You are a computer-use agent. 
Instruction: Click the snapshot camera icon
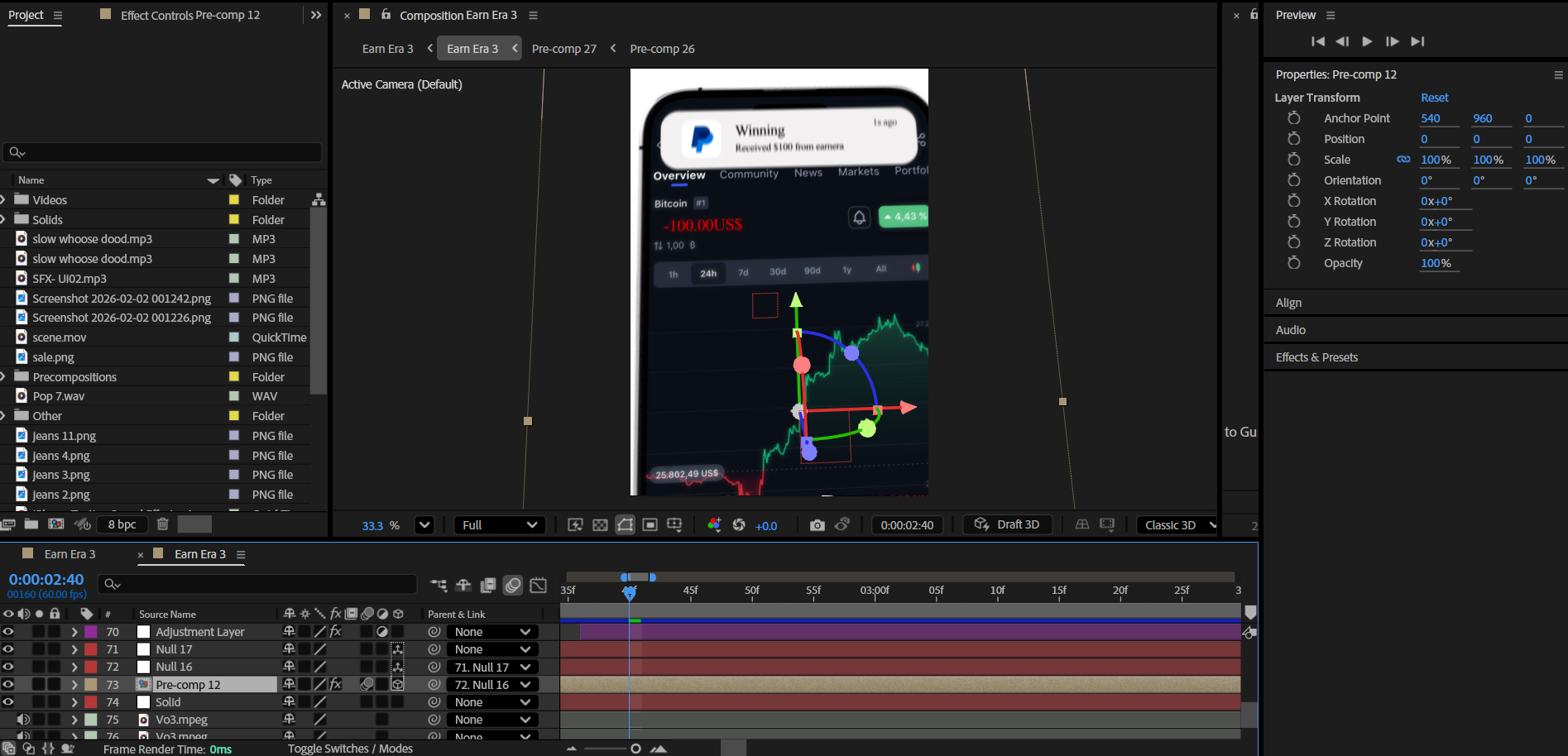(817, 525)
